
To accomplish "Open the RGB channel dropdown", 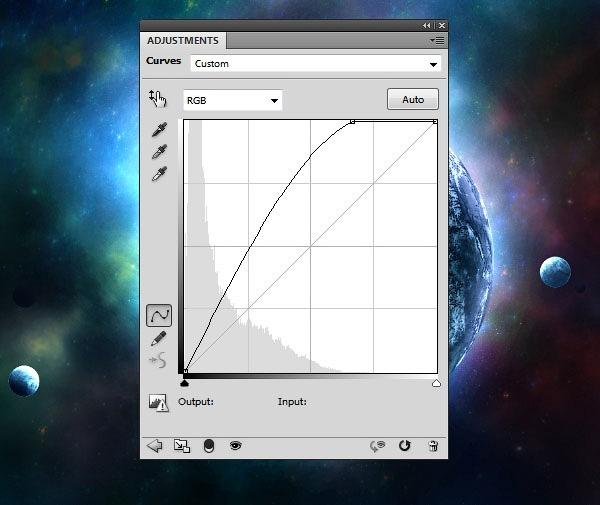I will 233,100.
